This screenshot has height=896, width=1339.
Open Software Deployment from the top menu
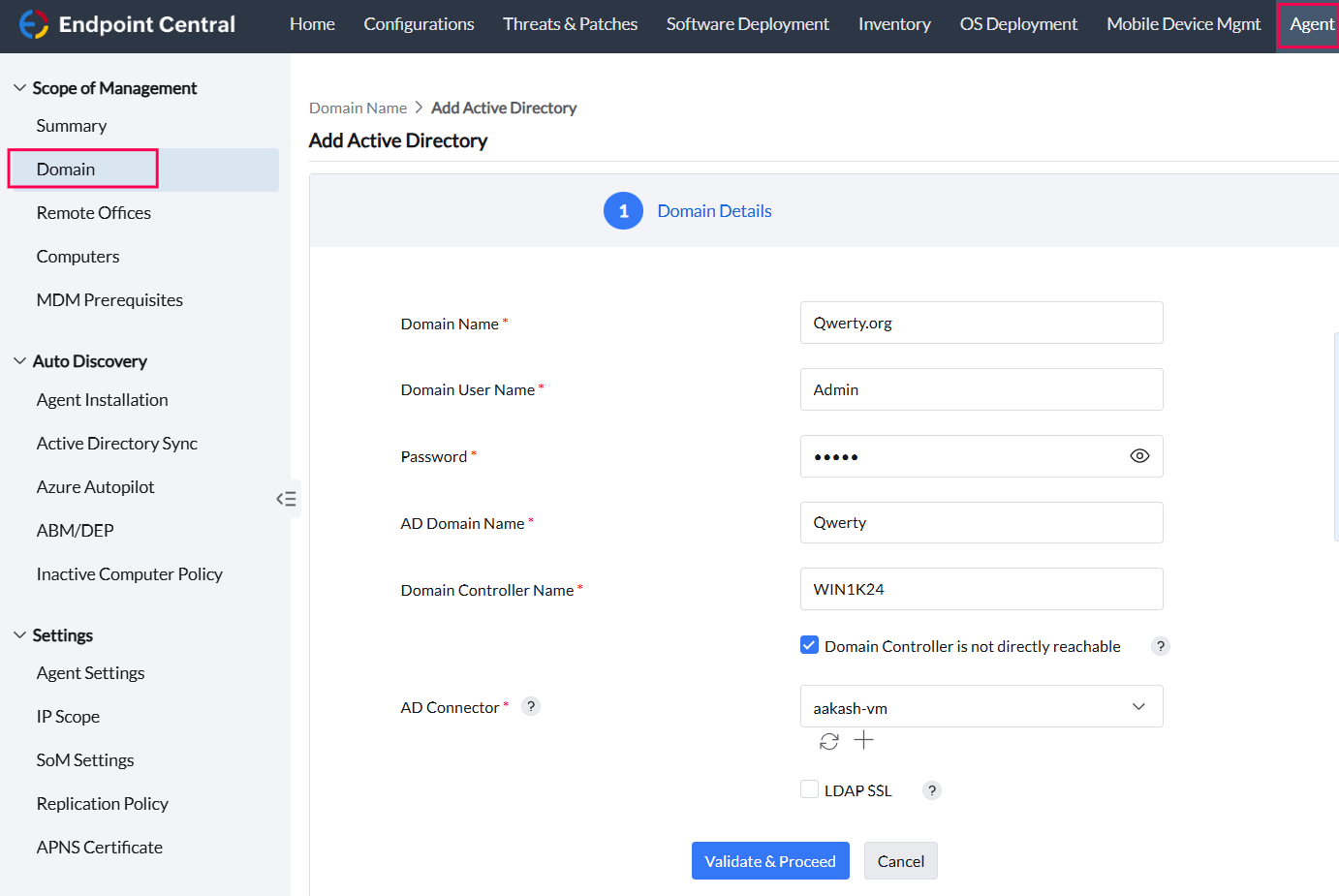[747, 23]
